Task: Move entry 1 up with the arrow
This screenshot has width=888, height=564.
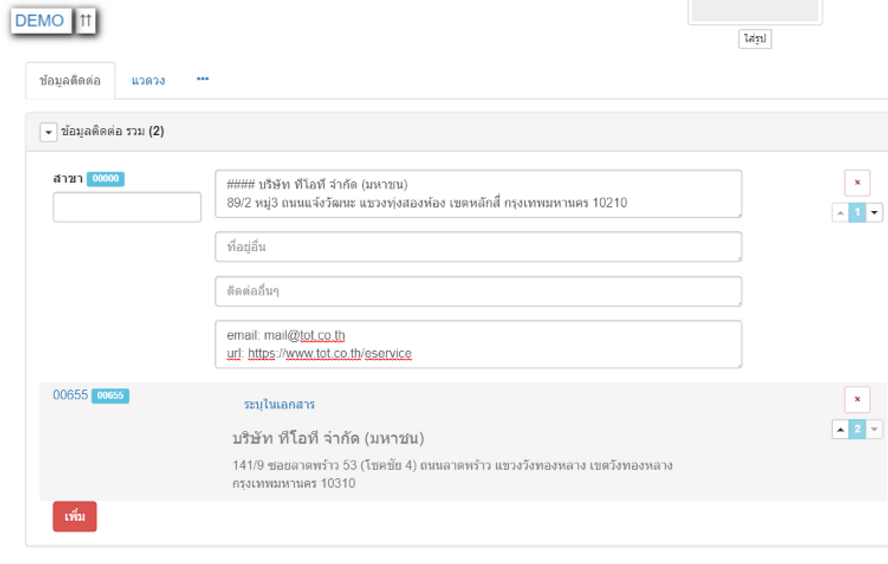Action: point(840,213)
